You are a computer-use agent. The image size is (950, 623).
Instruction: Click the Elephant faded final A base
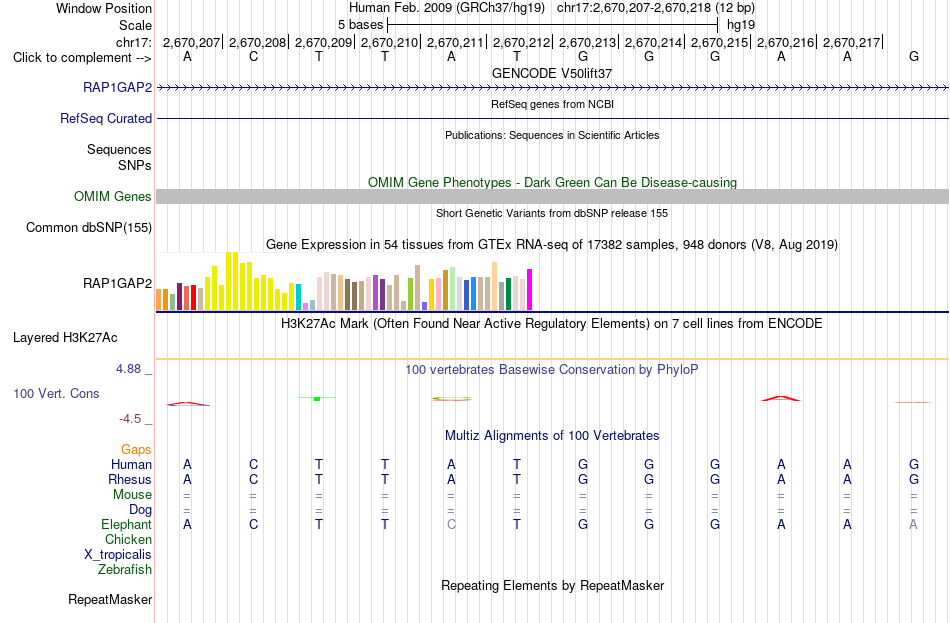[914, 525]
